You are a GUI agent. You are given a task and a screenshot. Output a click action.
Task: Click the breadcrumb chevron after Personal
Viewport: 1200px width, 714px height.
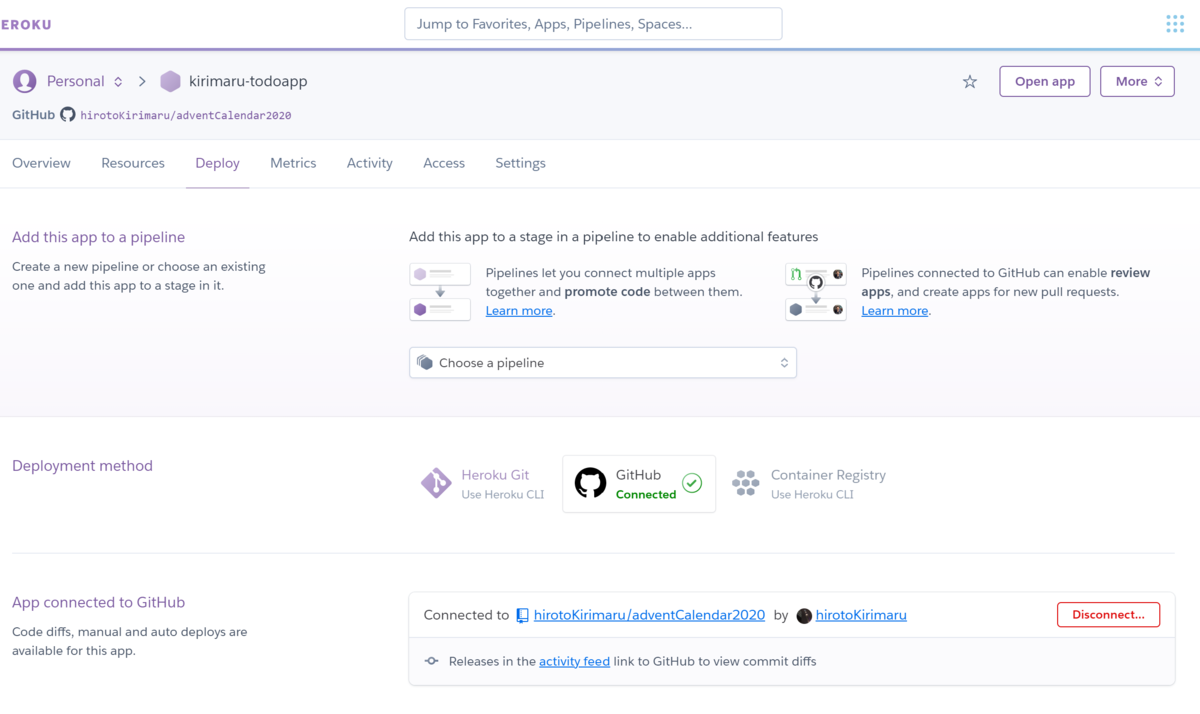pos(142,81)
